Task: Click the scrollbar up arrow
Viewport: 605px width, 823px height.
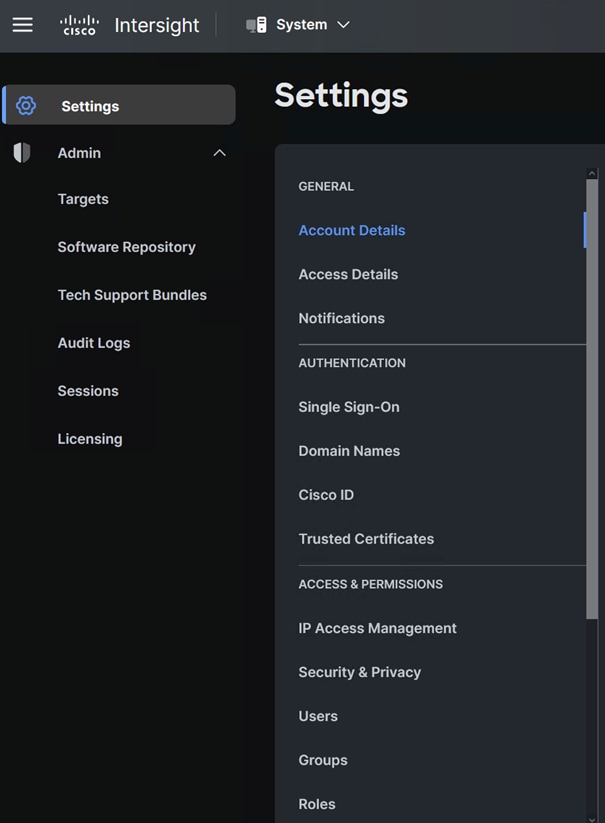Action: pyautogui.click(x=592, y=173)
